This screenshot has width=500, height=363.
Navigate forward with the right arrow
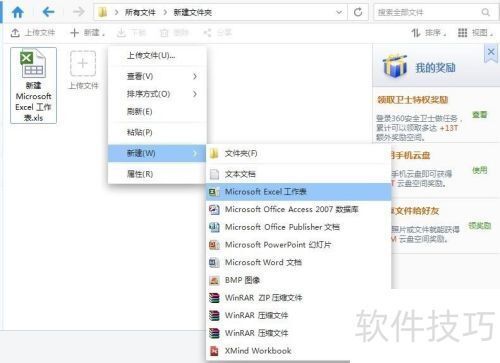click(79, 12)
